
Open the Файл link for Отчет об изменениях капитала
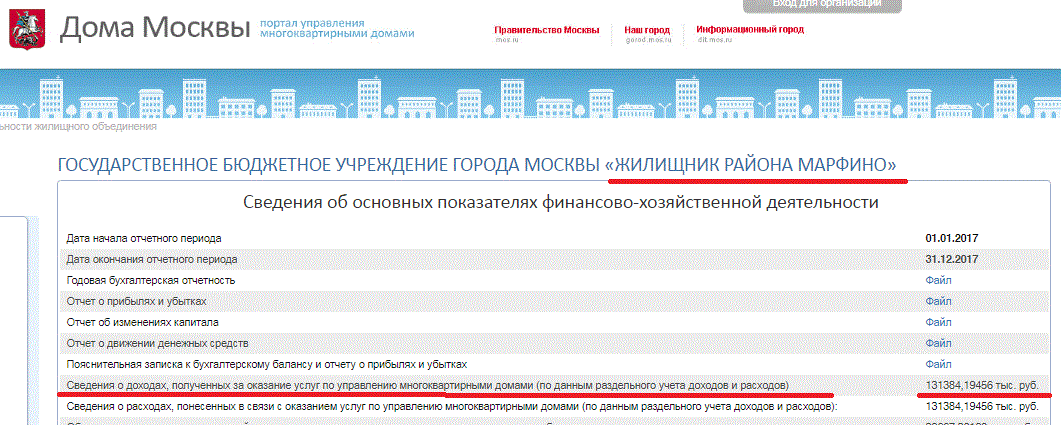(938, 322)
